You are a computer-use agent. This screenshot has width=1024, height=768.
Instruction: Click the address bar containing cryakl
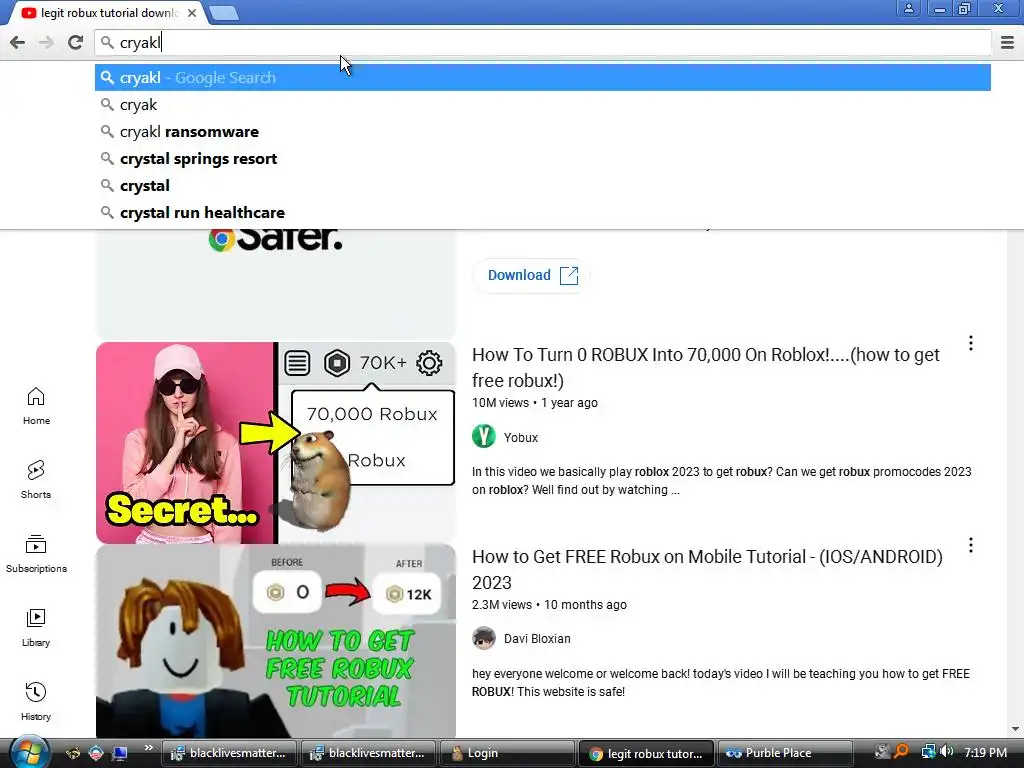pos(543,42)
